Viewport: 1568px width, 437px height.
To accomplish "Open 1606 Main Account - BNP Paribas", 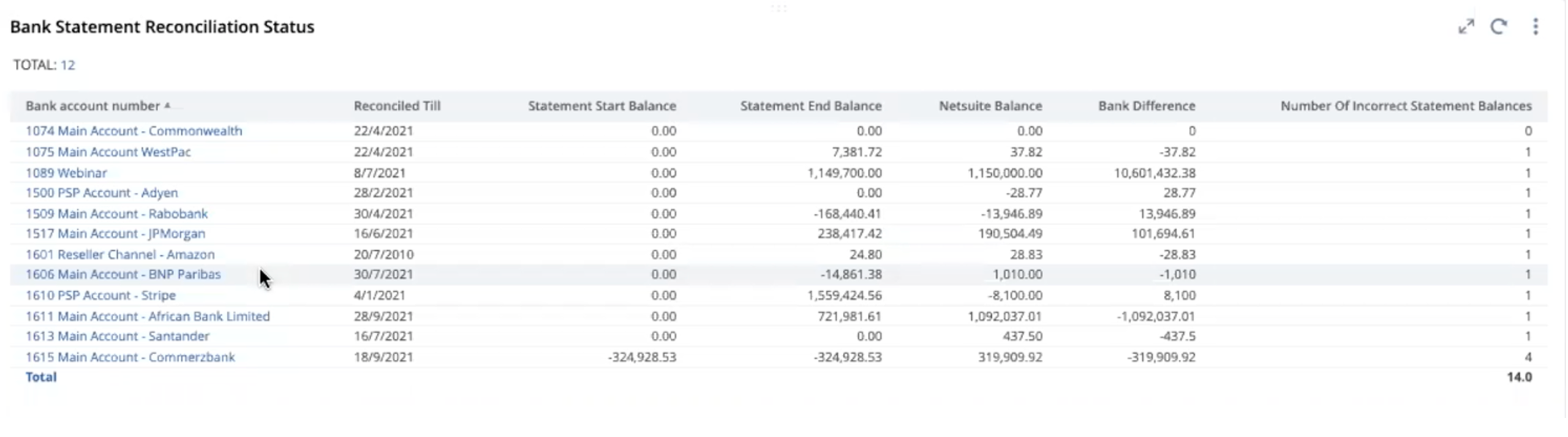I will click(x=123, y=274).
